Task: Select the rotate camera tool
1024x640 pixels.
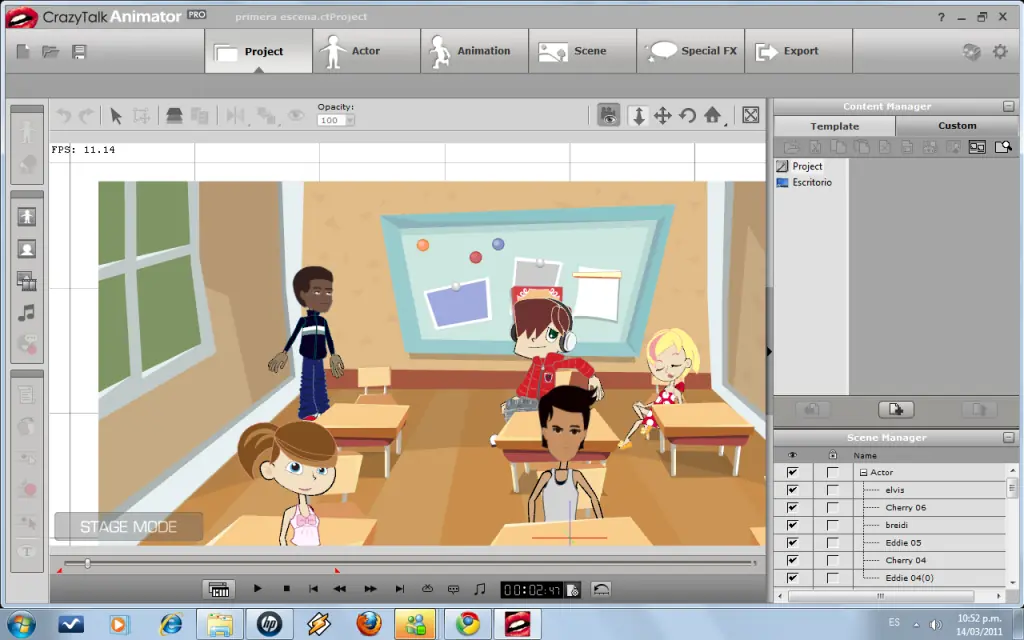Action: click(687, 116)
